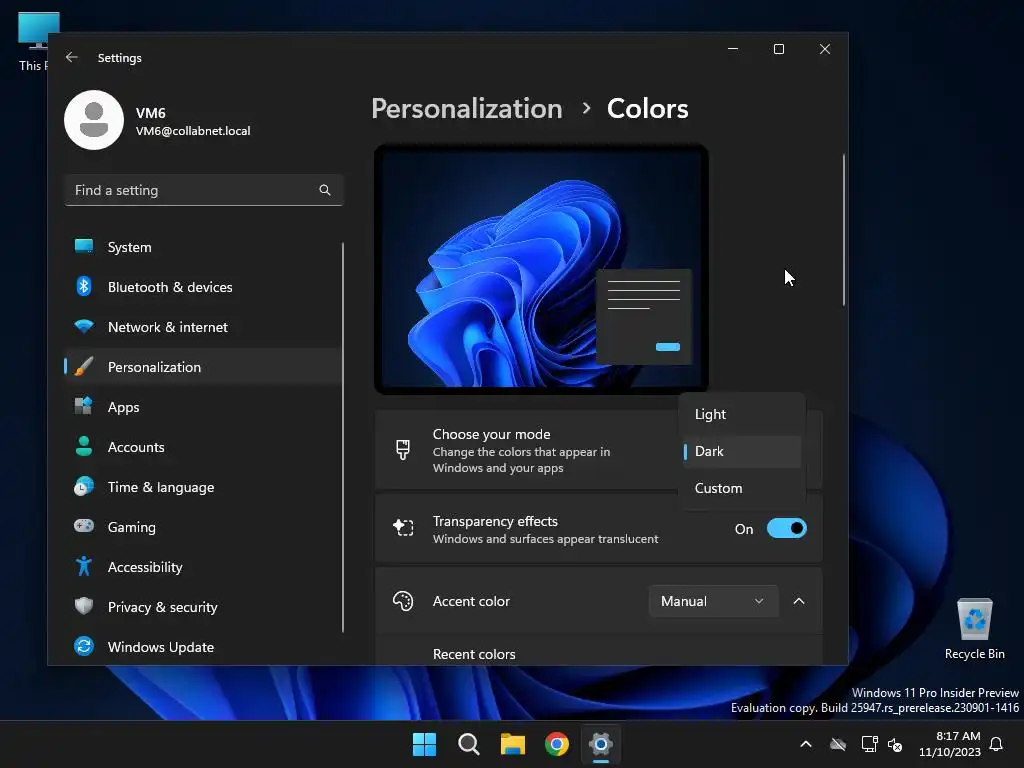
Task: Click Personalization in the breadcrumb
Action: 467,108
